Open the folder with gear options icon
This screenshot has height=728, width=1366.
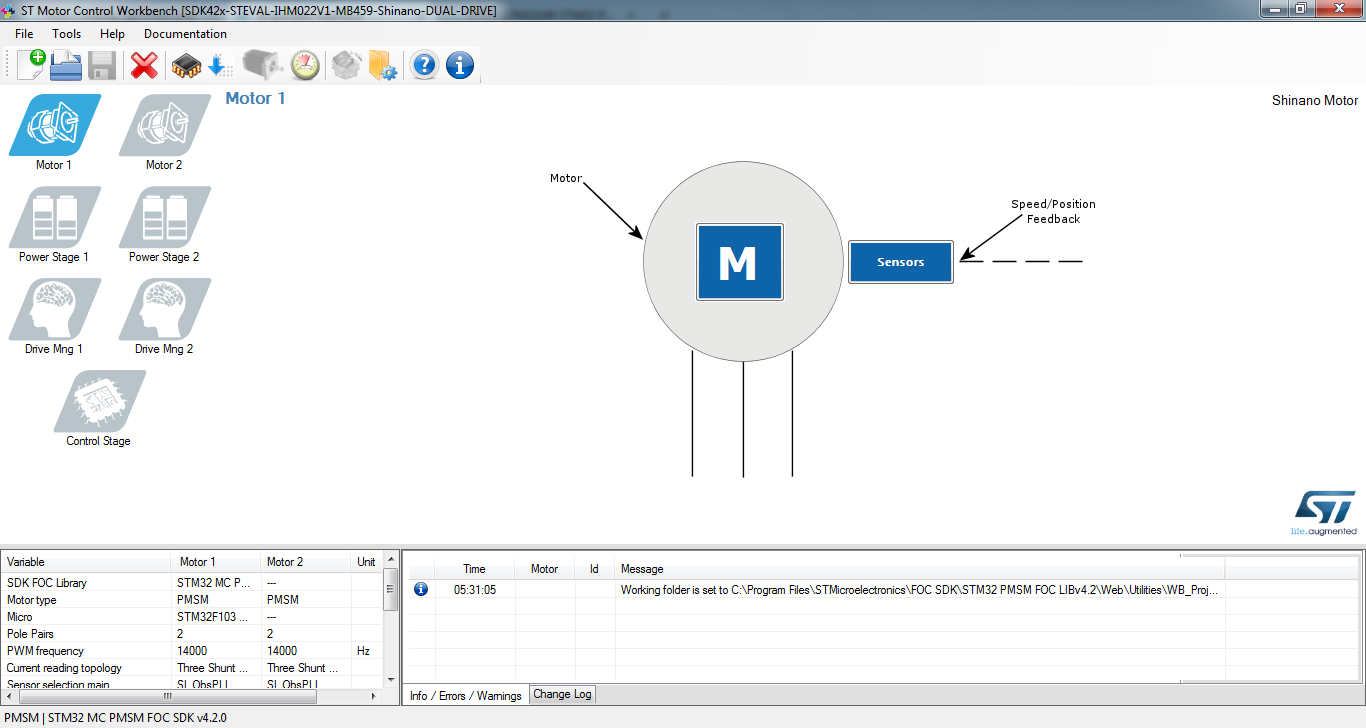coord(383,65)
